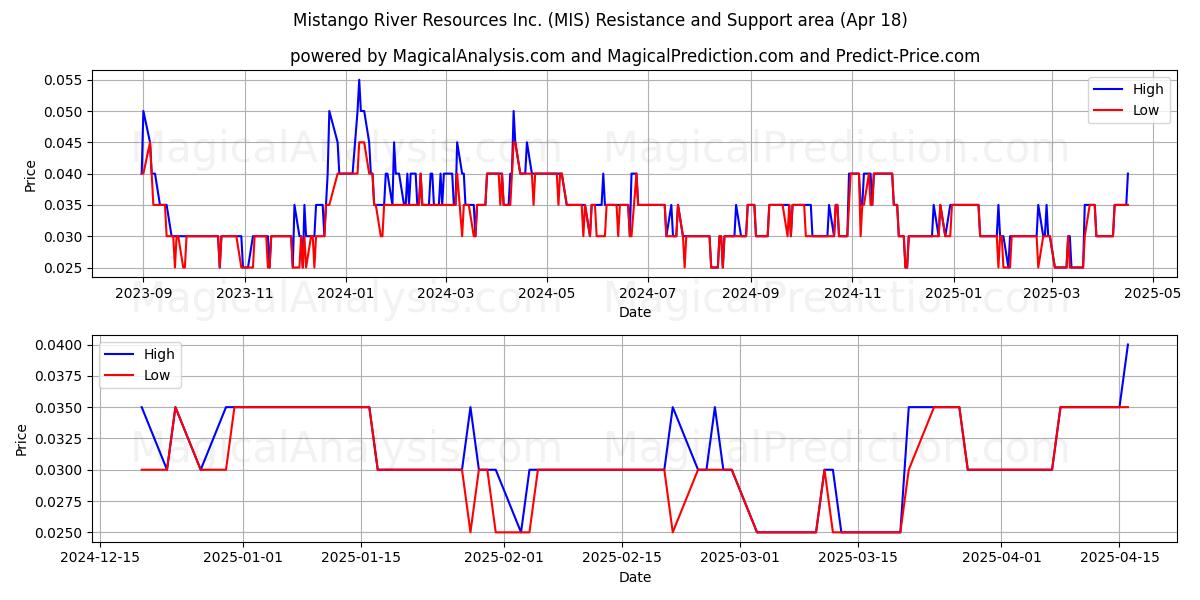The height and width of the screenshot is (600, 1200).
Task: Click the 2025-05 date tick label
Action: [1153, 293]
